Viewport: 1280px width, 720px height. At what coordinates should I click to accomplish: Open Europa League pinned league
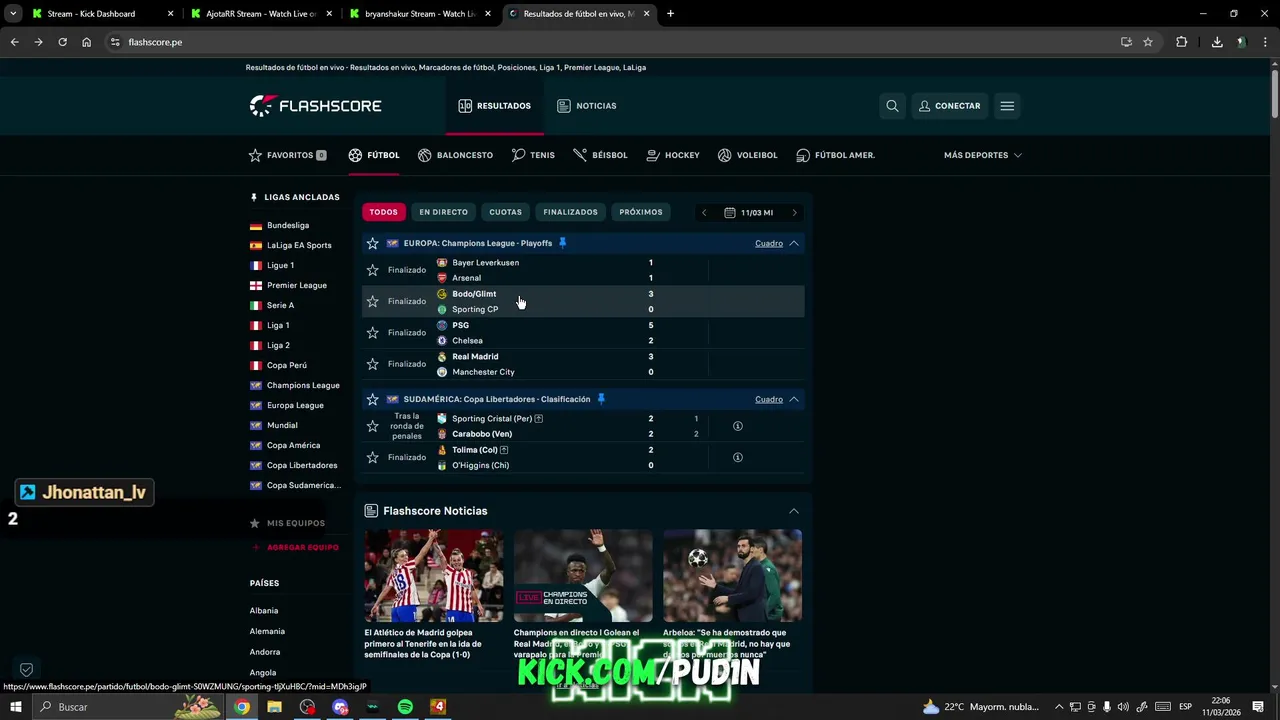click(x=295, y=405)
